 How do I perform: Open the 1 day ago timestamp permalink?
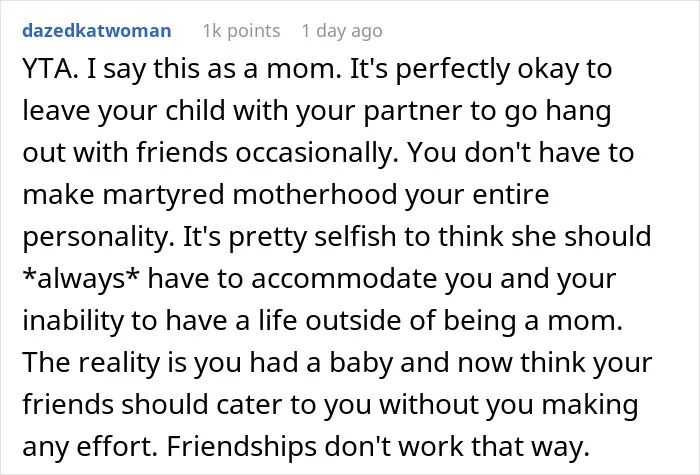[342, 32]
